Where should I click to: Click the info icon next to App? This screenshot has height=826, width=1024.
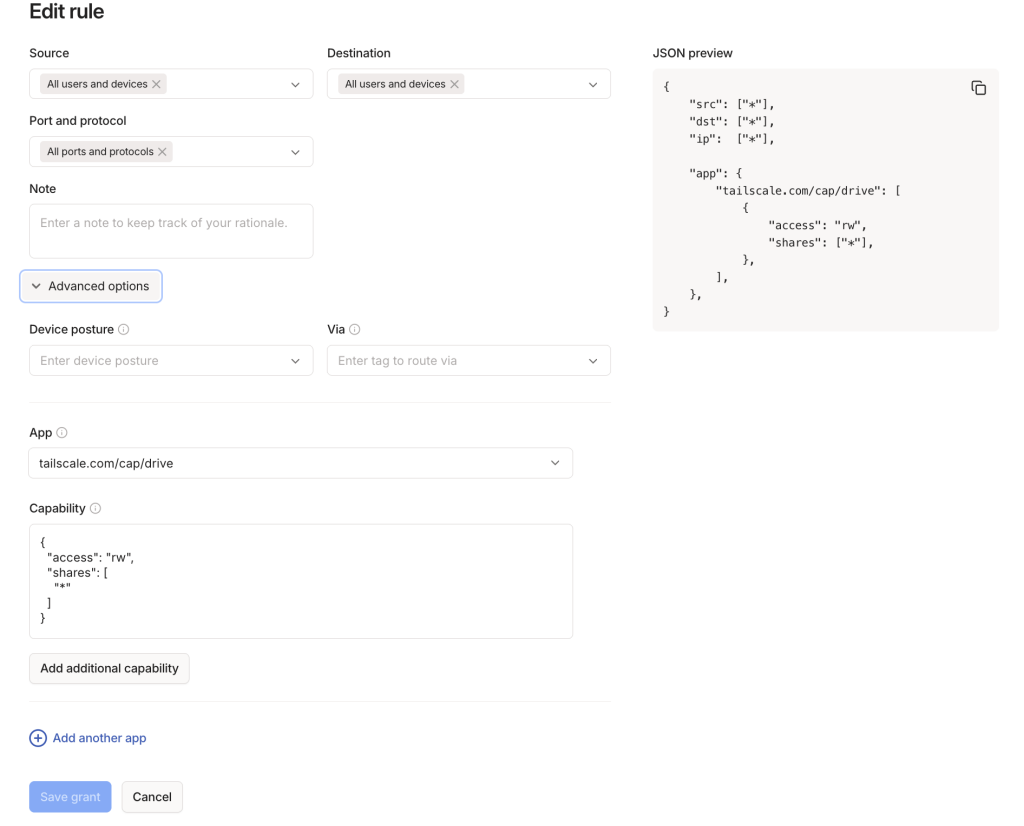point(62,433)
